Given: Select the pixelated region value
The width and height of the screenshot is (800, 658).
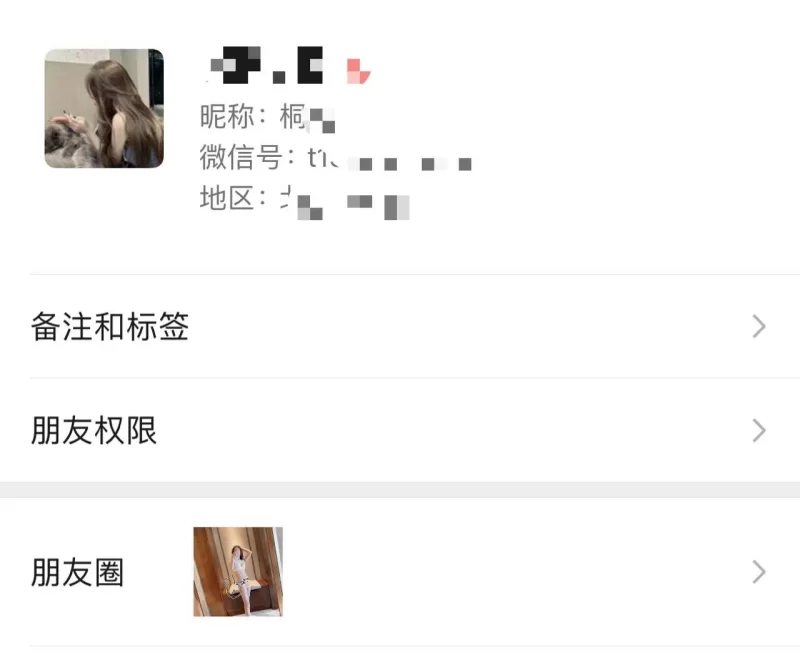Looking at the screenshot, I should pyautogui.click(x=344, y=203).
